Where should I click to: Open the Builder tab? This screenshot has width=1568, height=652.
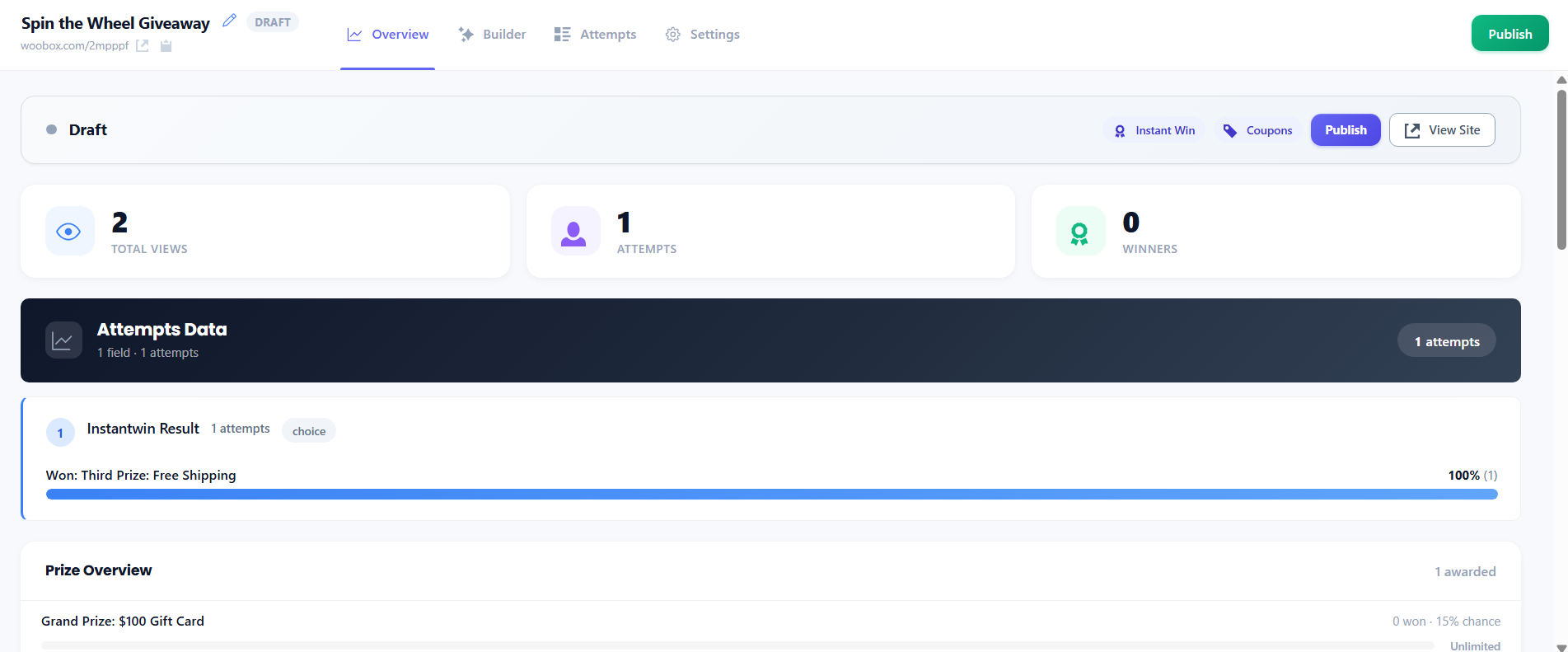pyautogui.click(x=492, y=35)
